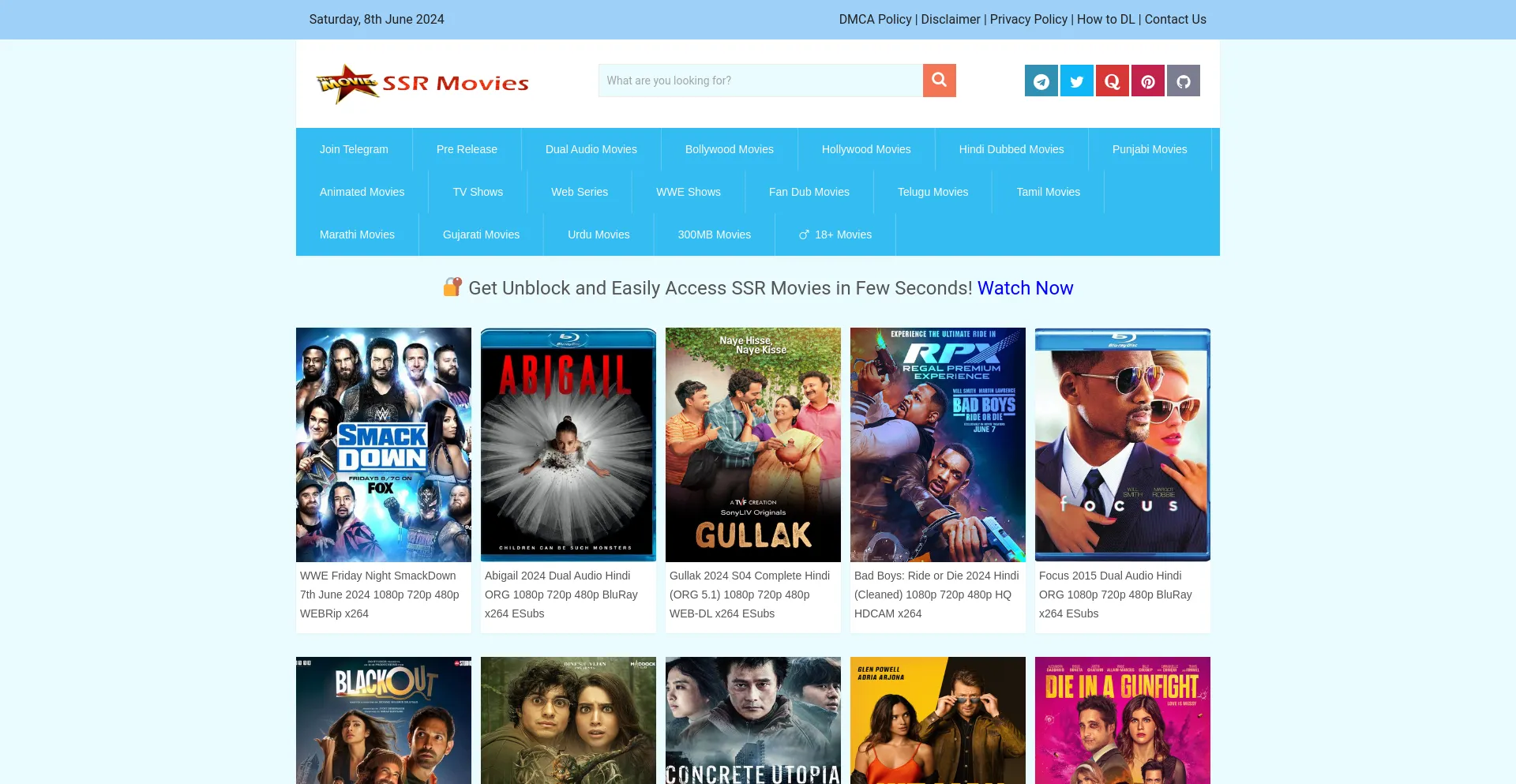The height and width of the screenshot is (784, 1516).
Task: Open the Twitter social icon
Action: click(x=1077, y=81)
